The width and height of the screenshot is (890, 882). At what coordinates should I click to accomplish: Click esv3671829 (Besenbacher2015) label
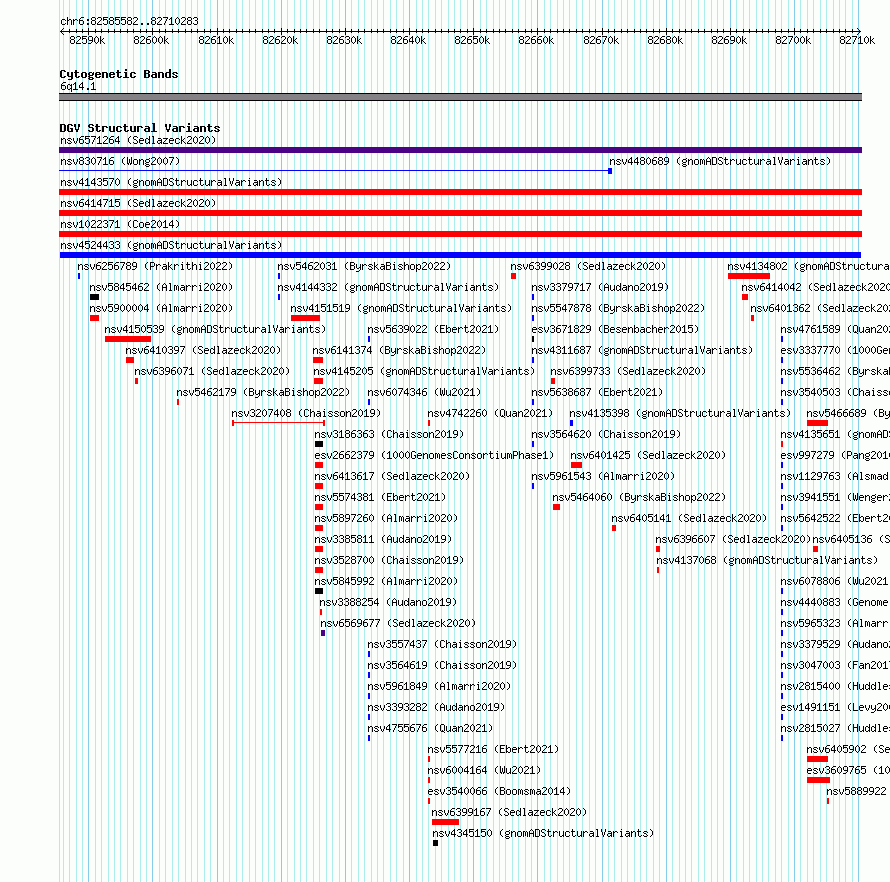pyautogui.click(x=615, y=329)
